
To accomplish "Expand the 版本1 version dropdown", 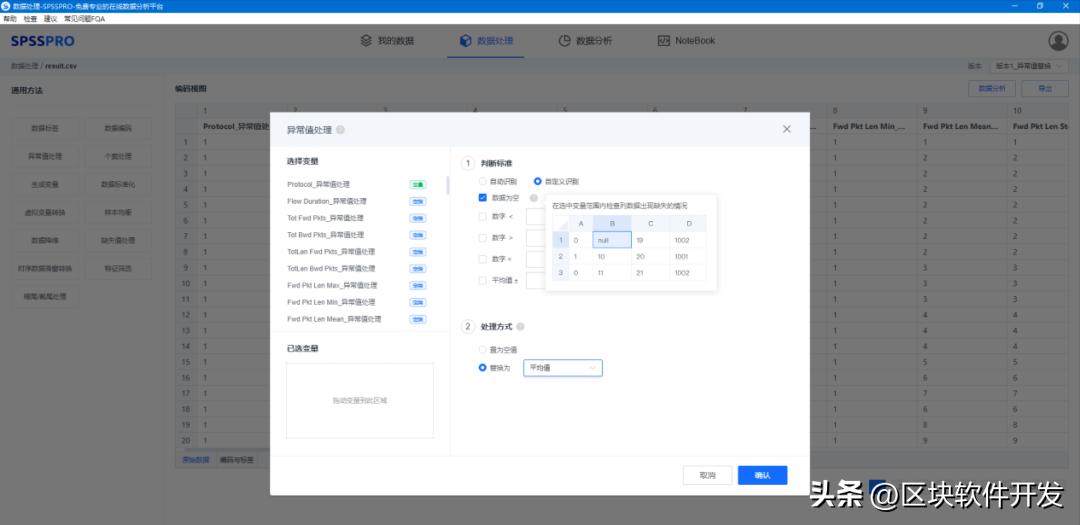I will [x=1029, y=66].
